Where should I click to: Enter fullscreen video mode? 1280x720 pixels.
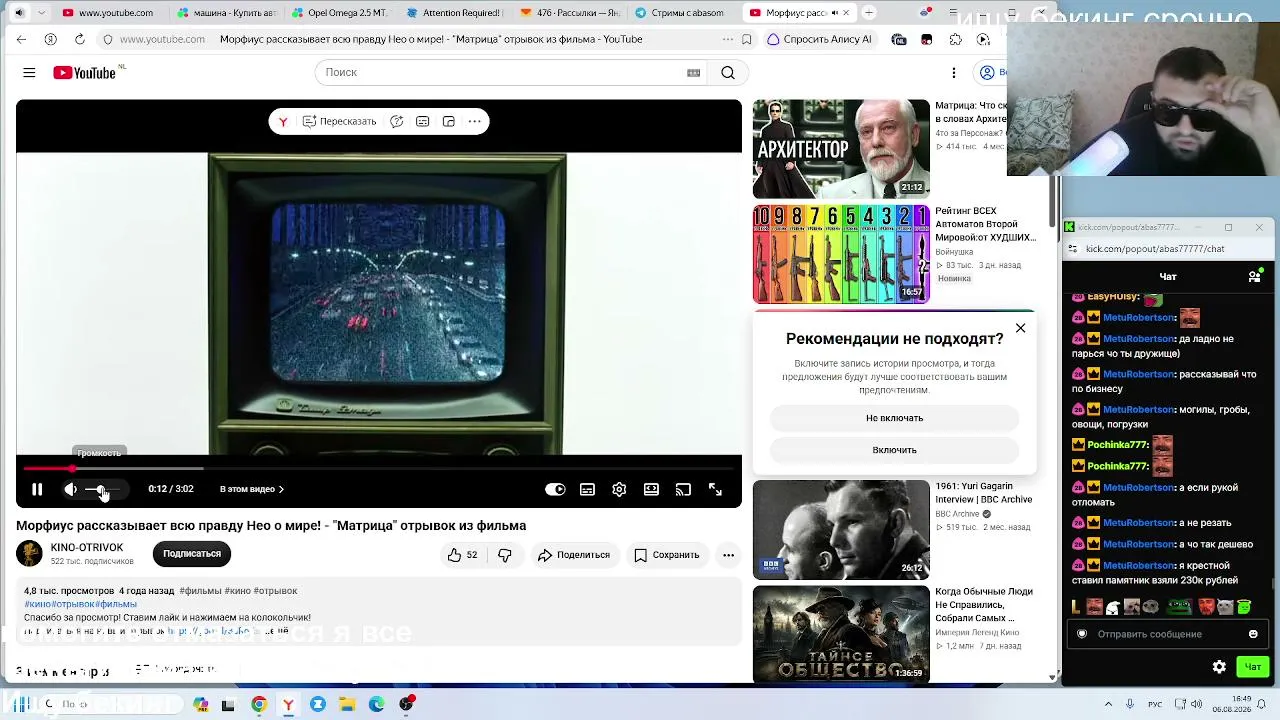point(715,489)
